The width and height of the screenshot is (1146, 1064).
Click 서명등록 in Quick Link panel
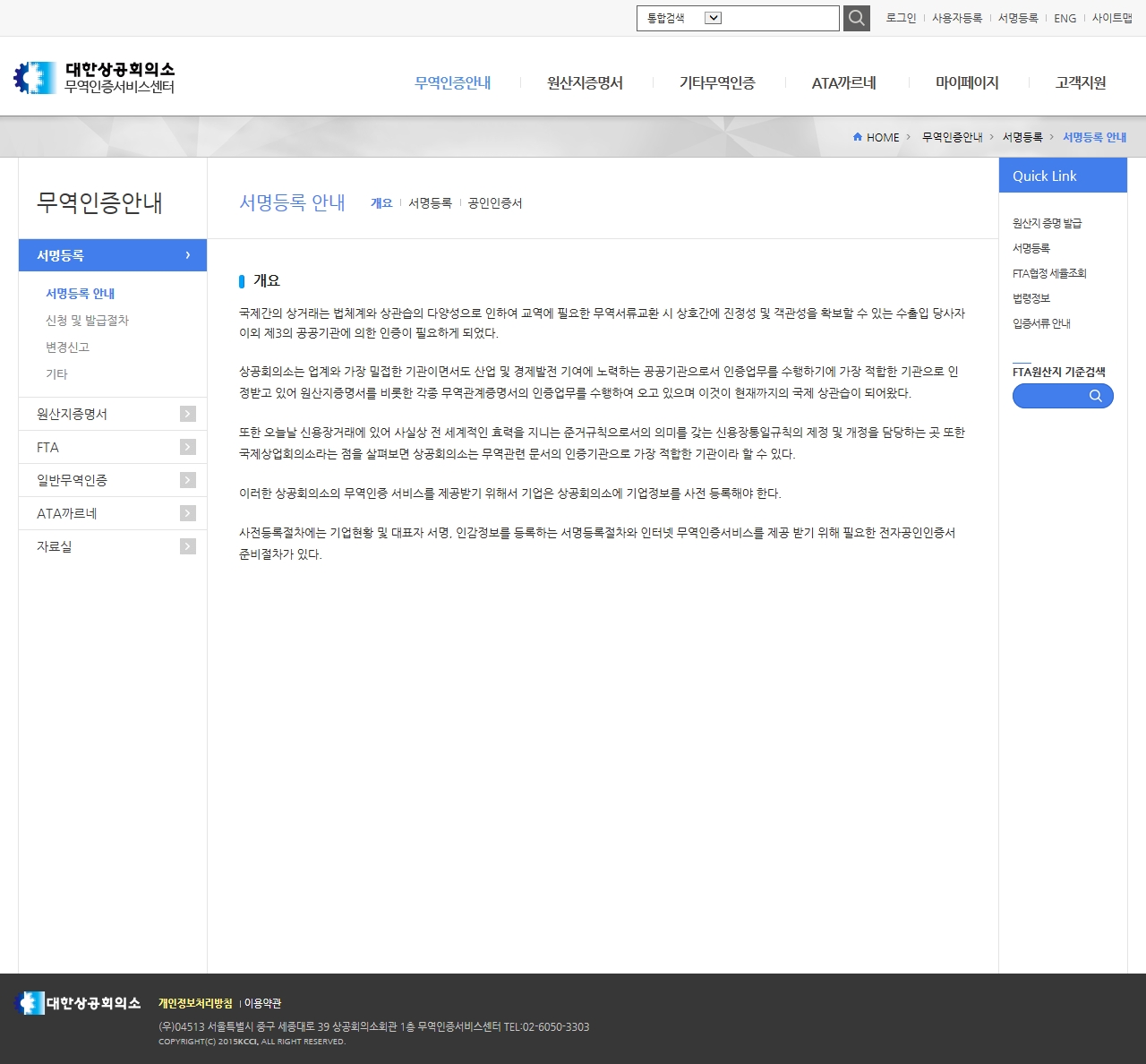click(1031, 248)
